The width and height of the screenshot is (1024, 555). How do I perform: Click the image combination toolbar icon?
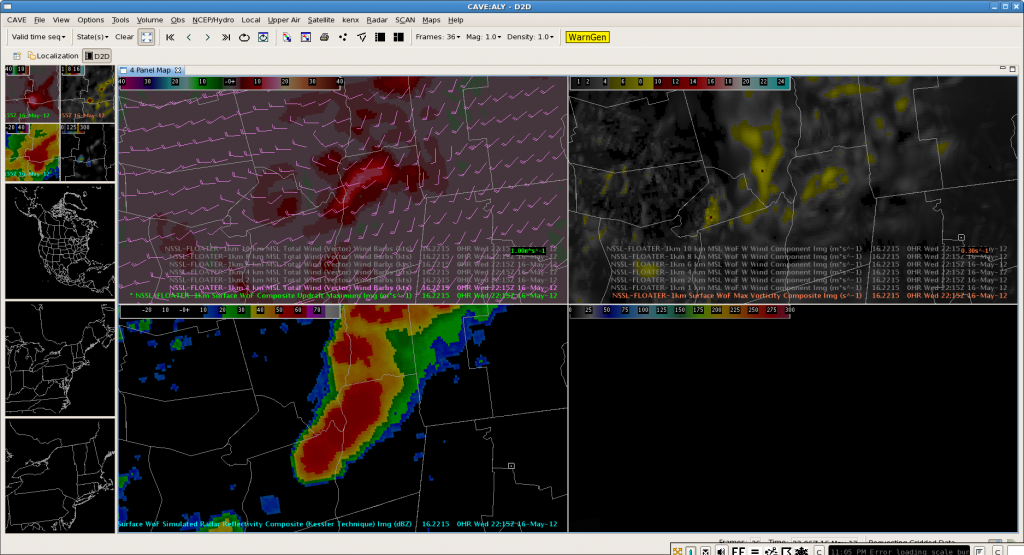click(x=286, y=37)
